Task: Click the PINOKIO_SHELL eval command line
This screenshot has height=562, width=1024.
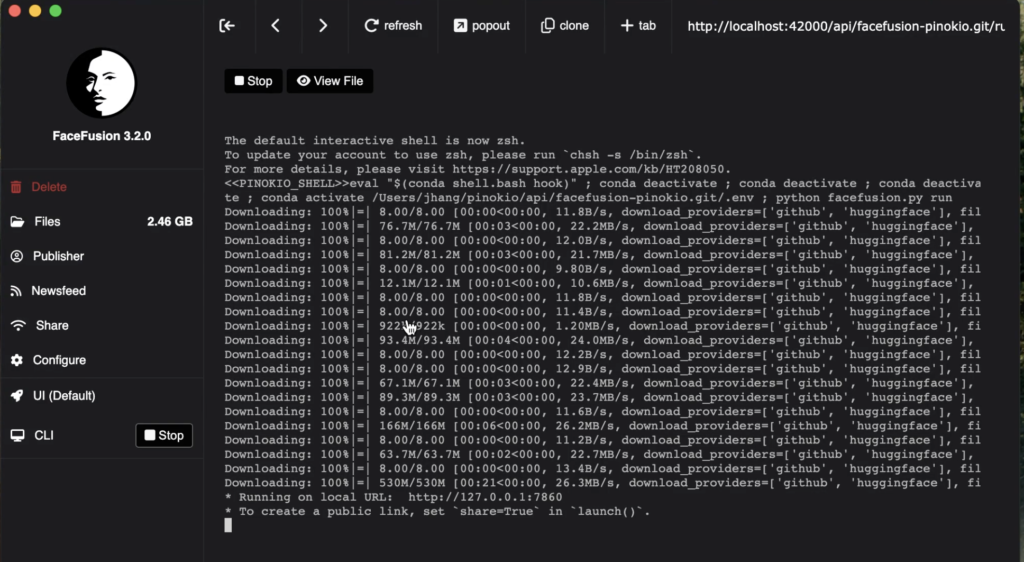Action: (x=602, y=190)
